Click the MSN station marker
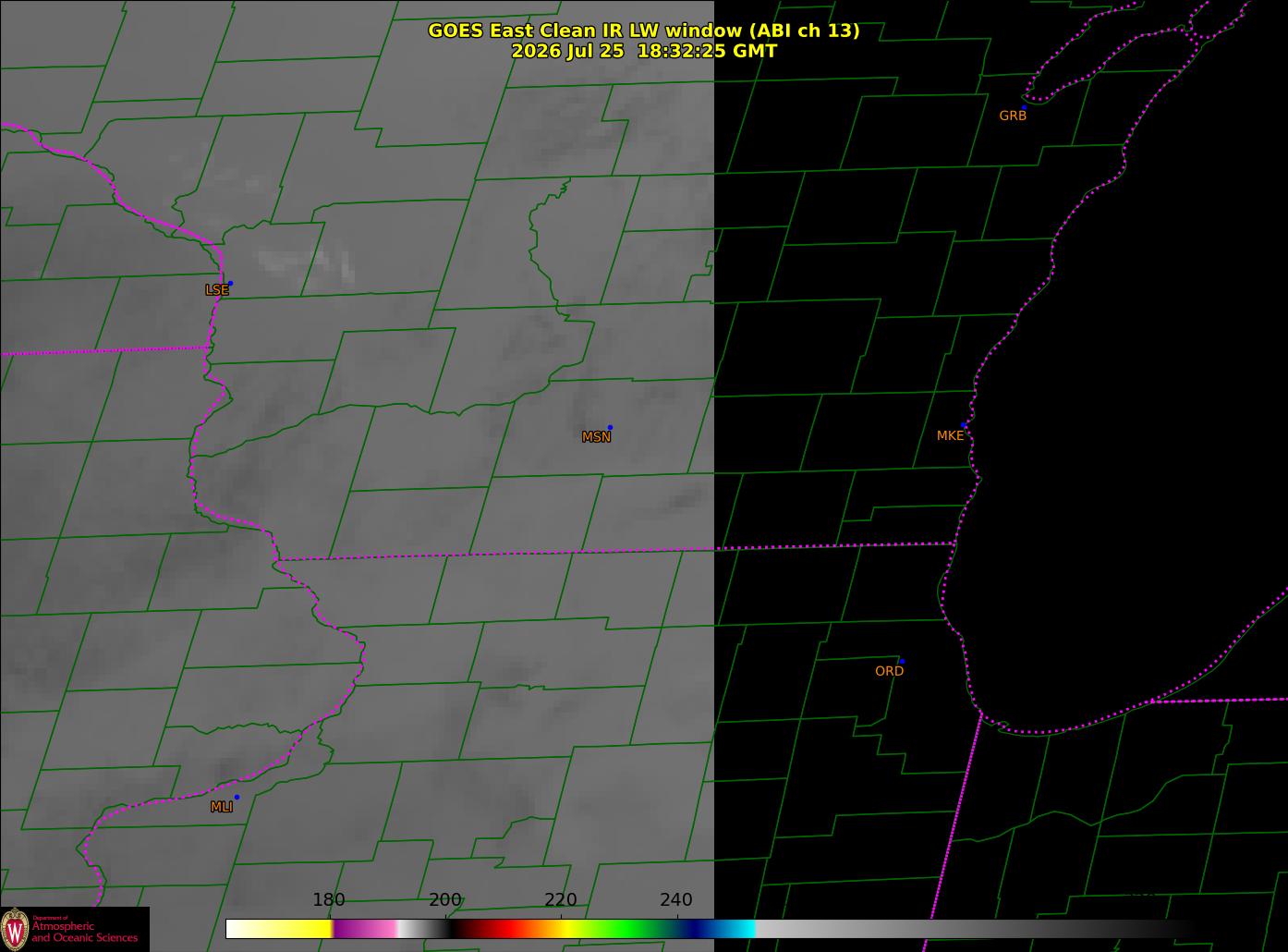 pyautogui.click(x=610, y=427)
